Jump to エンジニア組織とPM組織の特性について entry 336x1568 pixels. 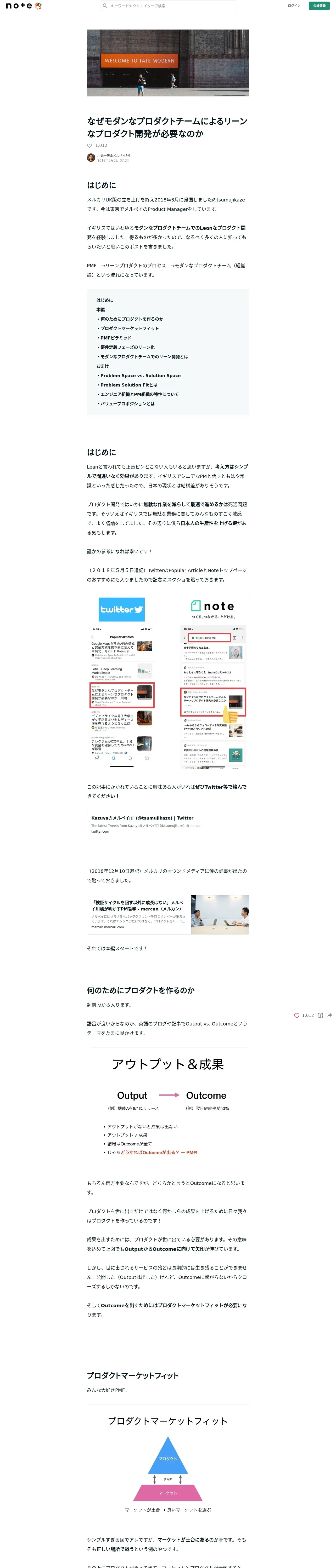[x=138, y=394]
